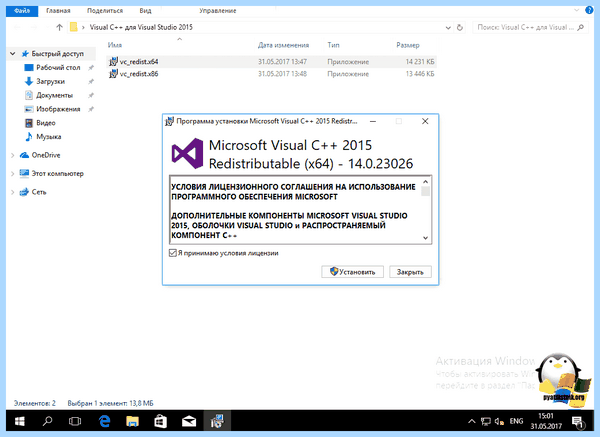Open Документы folder in the sidebar

point(54,95)
